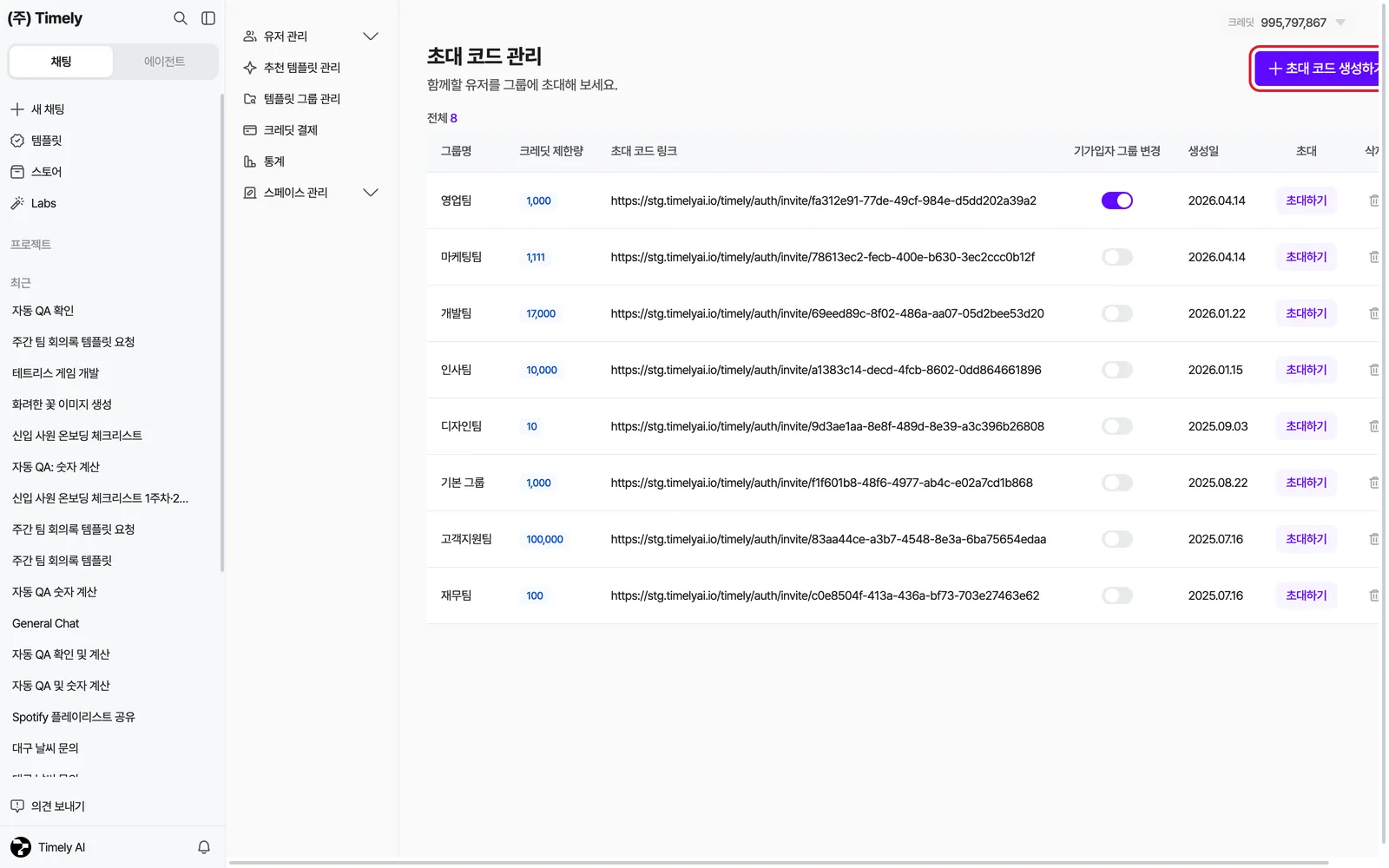Open search with the magnifier icon

[180, 18]
